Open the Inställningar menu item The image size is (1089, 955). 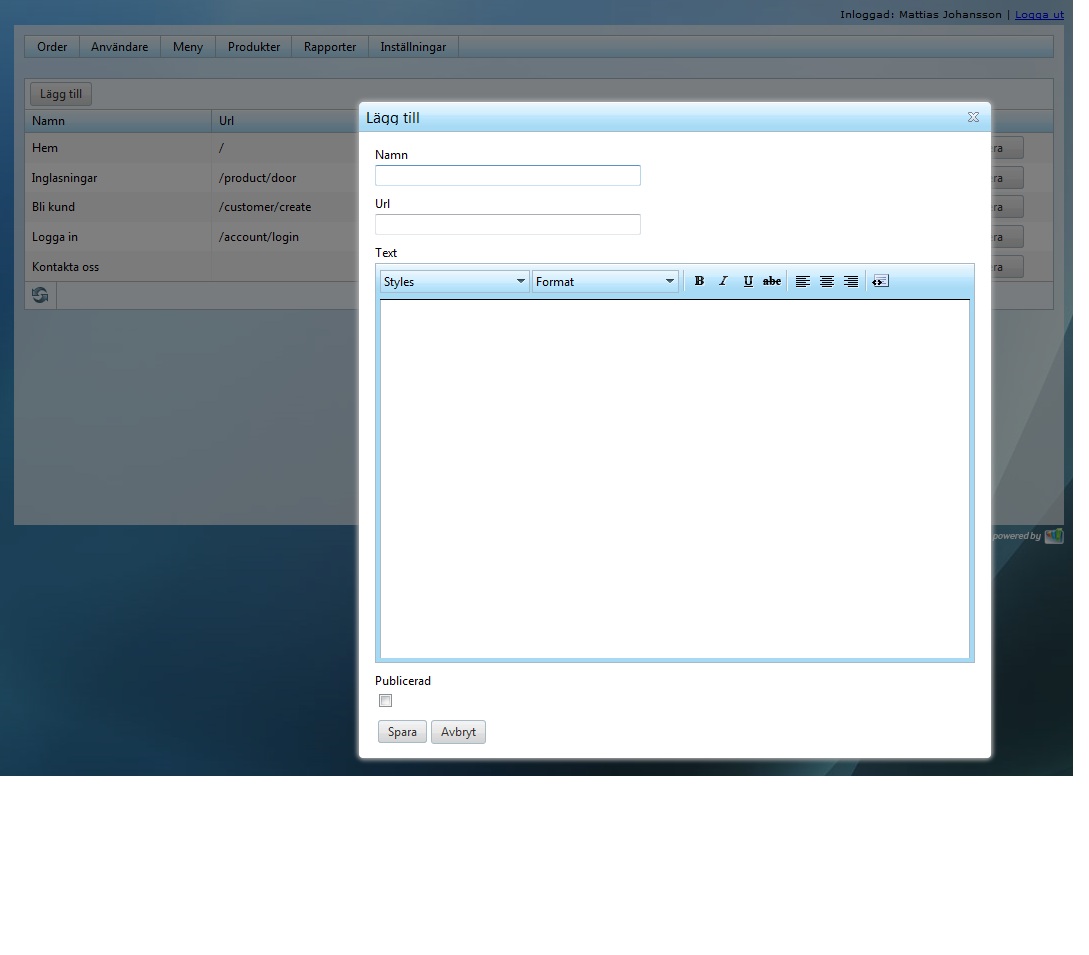[413, 47]
